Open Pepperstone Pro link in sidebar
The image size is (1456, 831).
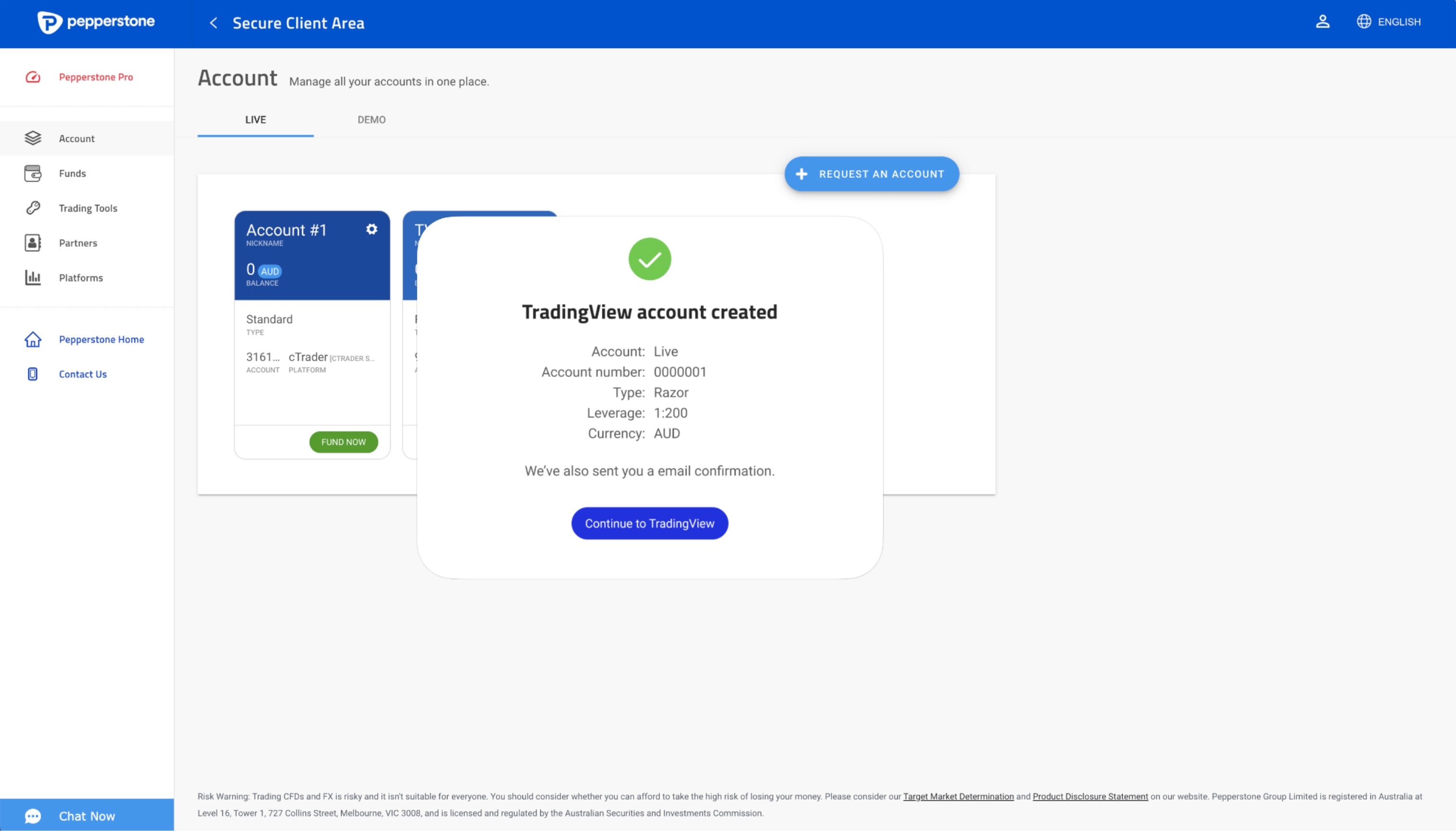point(96,77)
